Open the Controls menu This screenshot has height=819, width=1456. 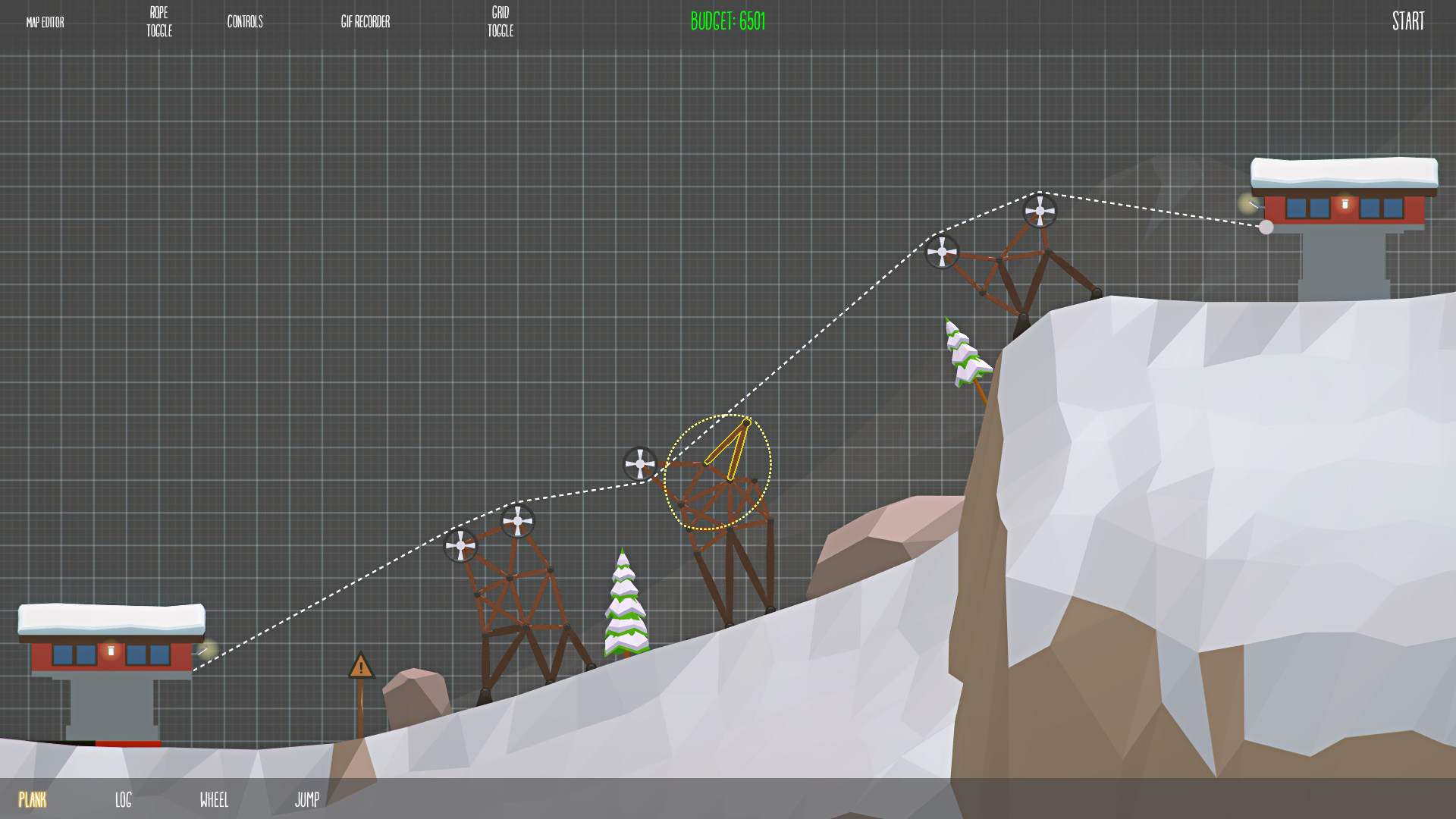point(245,21)
